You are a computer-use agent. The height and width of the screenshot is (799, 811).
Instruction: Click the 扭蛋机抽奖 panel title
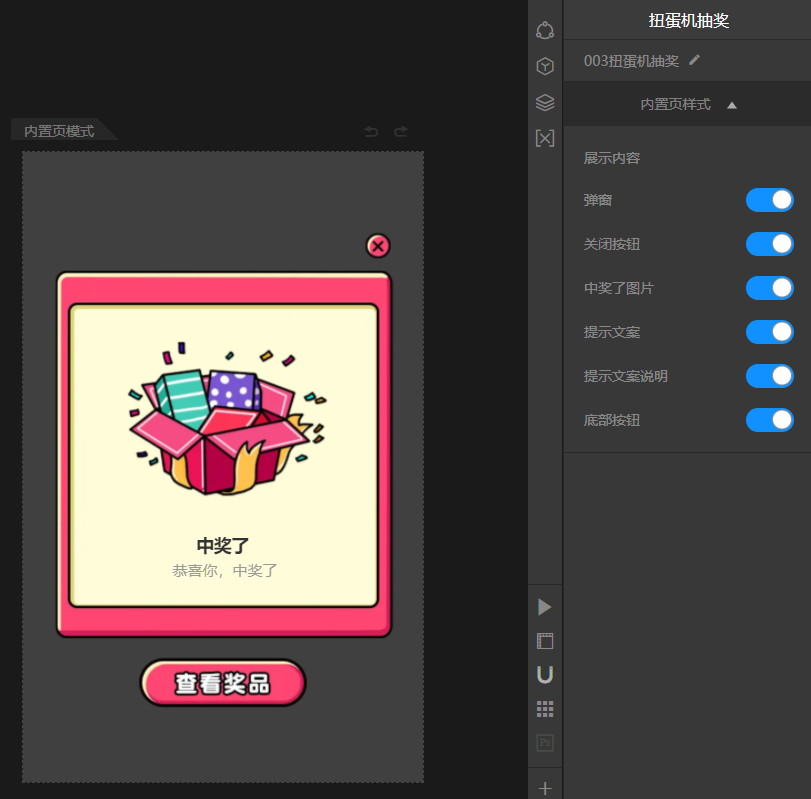(688, 21)
